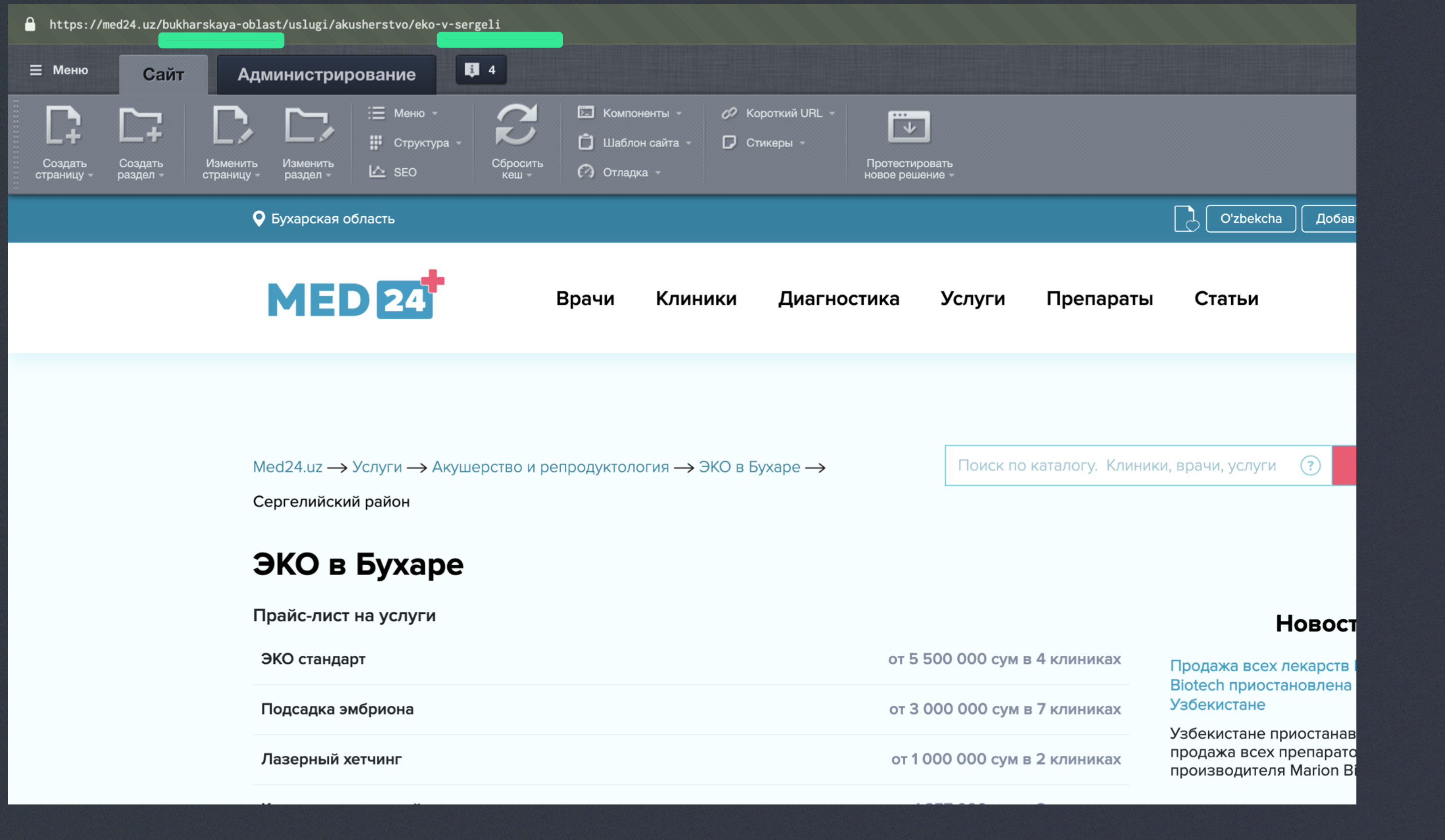Open the Компоненты toolbar item

[629, 113]
